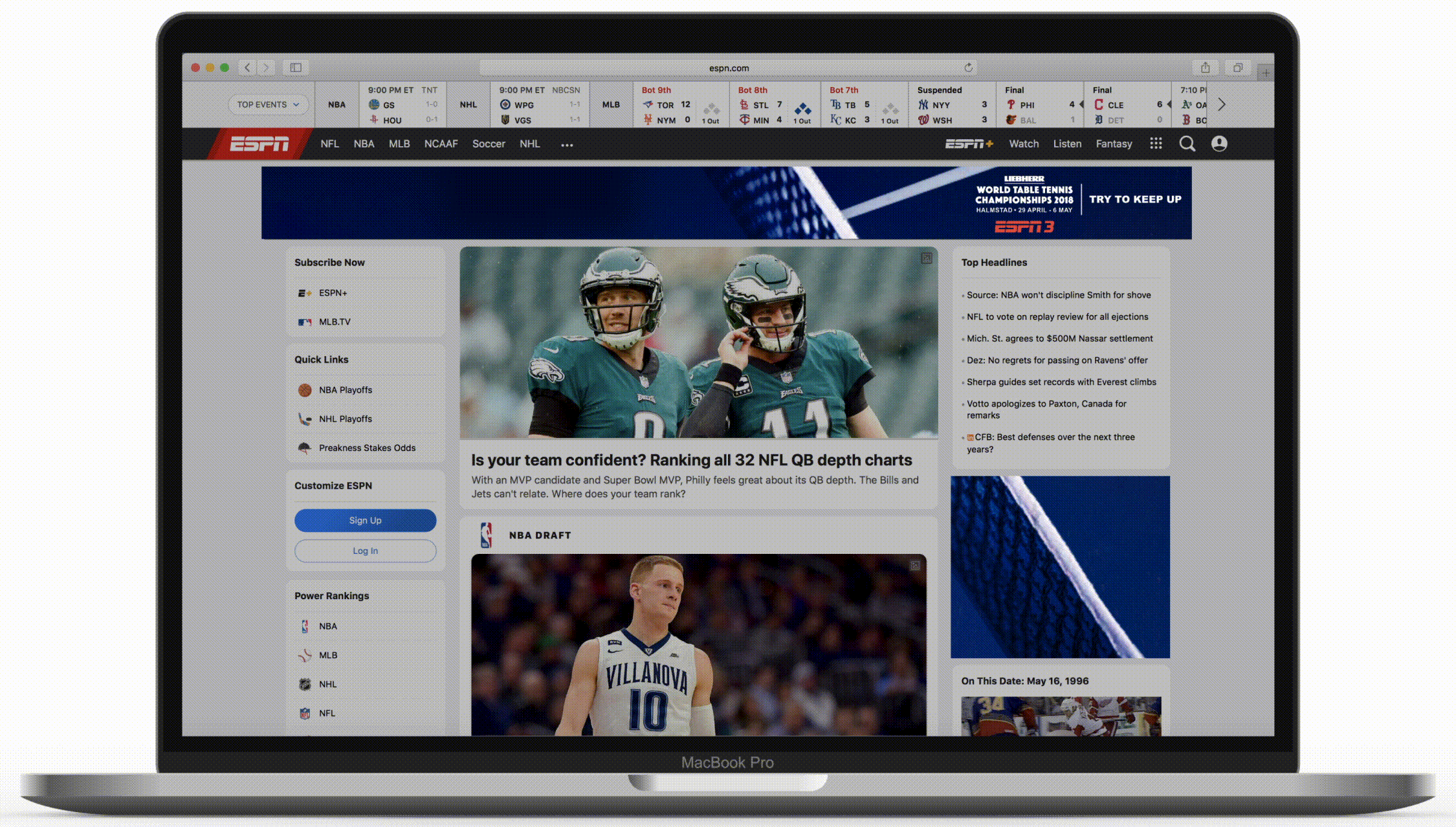Click the Sign Up button
Viewport: 1456px width, 827px height.
click(365, 520)
